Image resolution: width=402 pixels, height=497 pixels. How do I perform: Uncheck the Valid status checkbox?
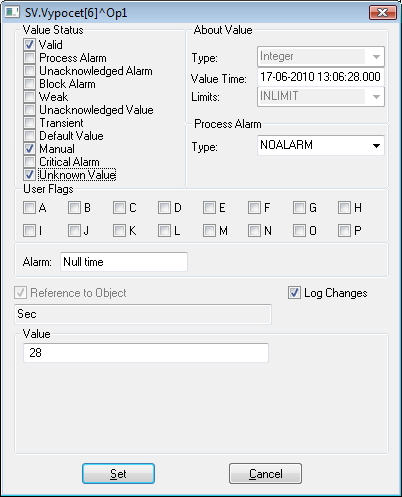pos(29,44)
